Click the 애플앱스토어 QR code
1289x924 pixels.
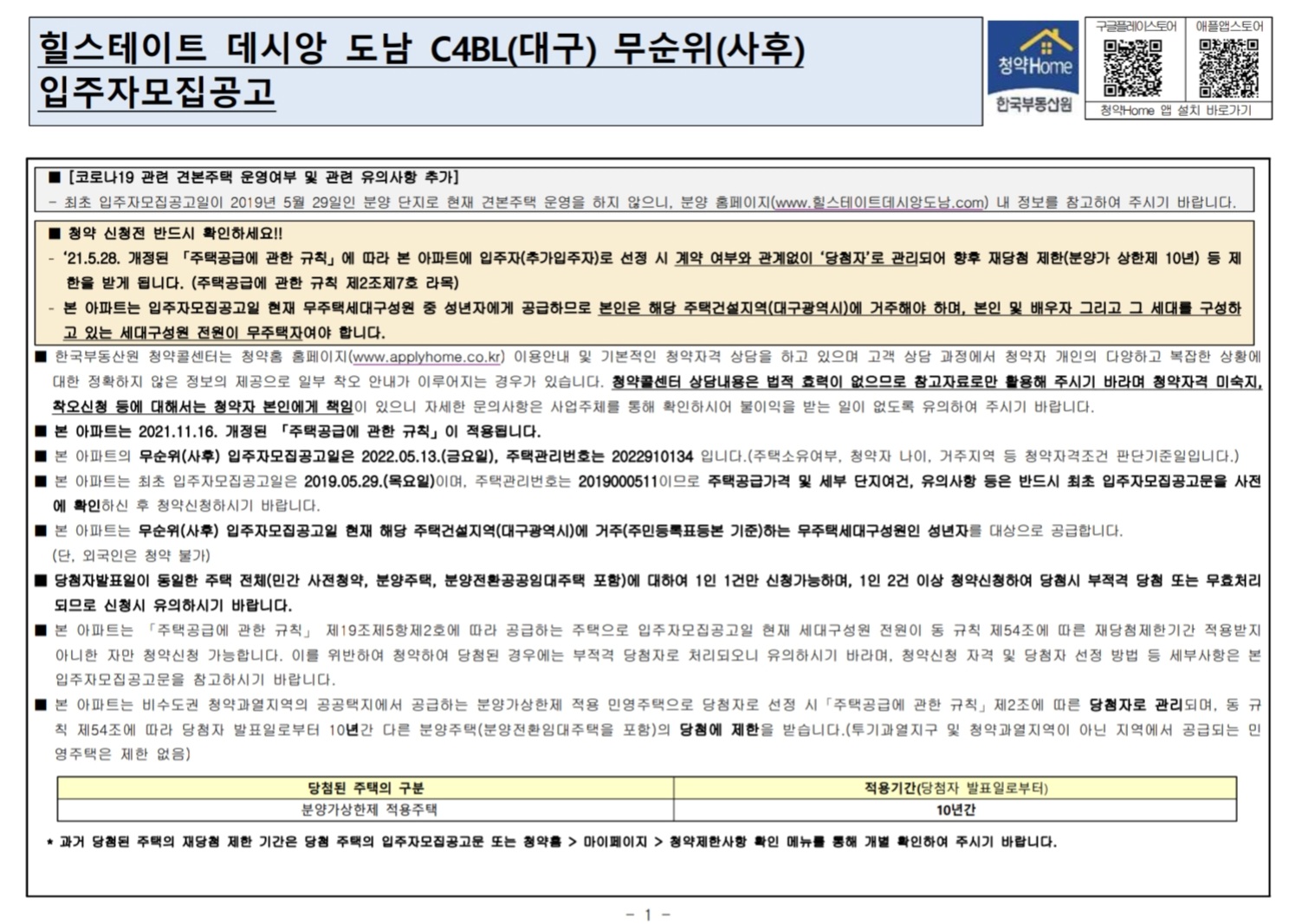point(1228,68)
